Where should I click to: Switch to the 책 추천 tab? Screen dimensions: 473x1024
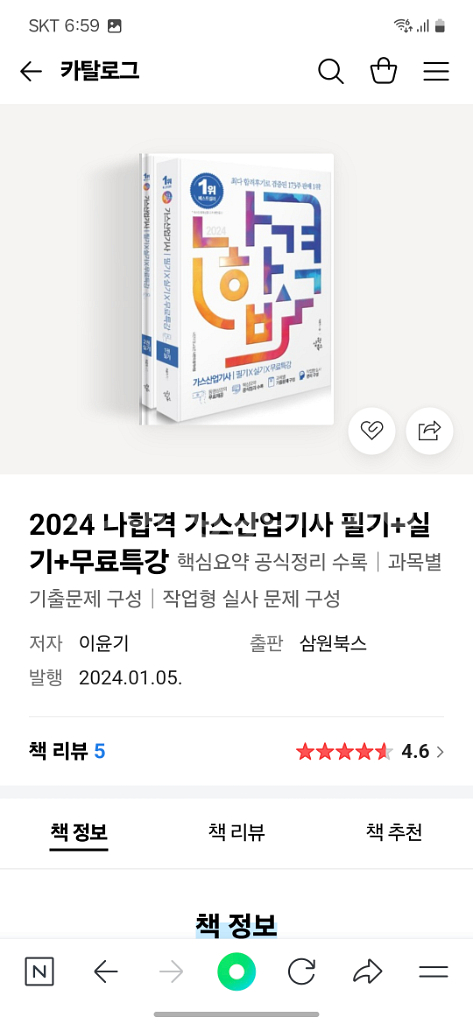tap(394, 832)
